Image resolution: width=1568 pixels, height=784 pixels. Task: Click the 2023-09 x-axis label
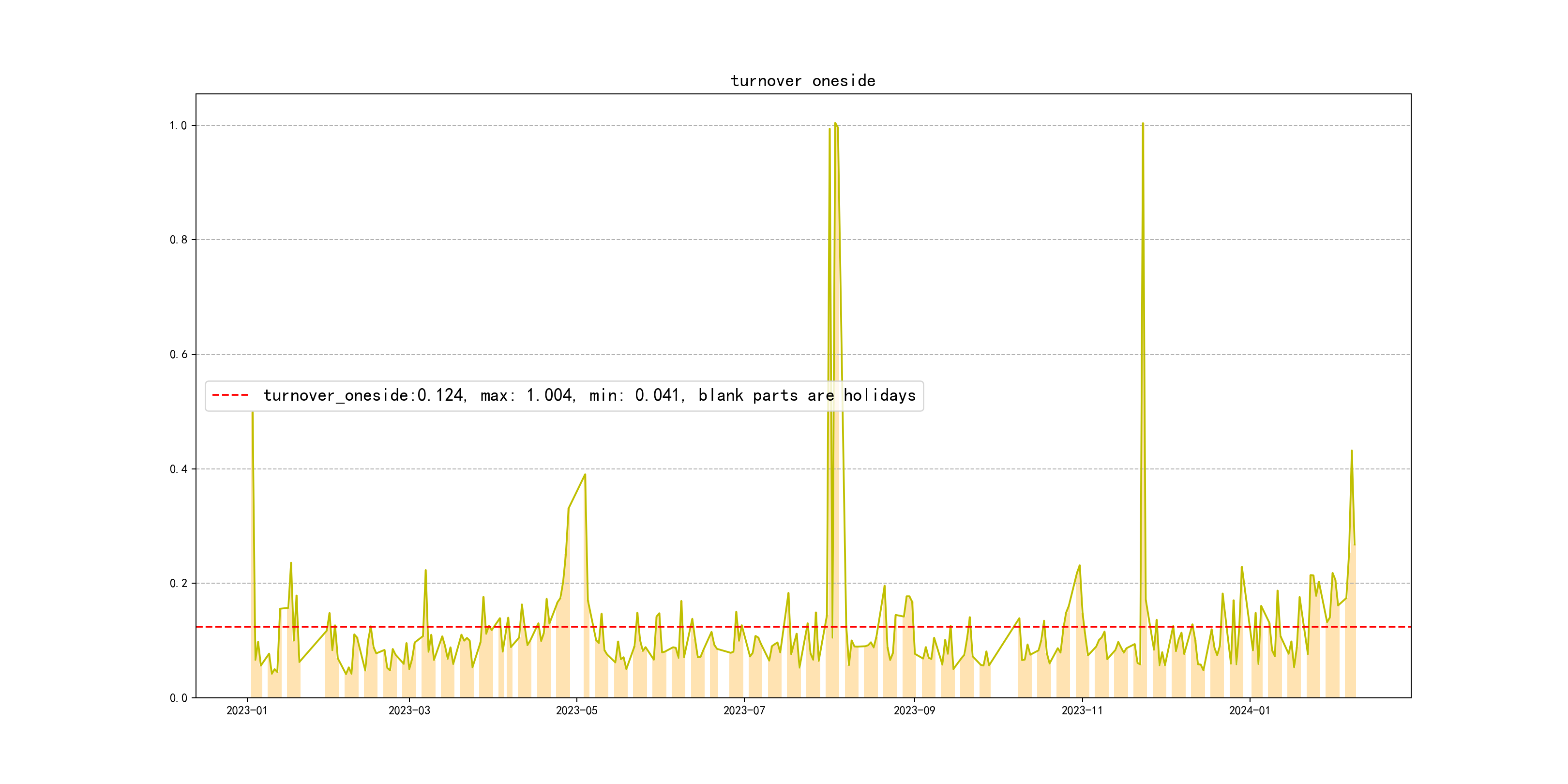pos(914,710)
